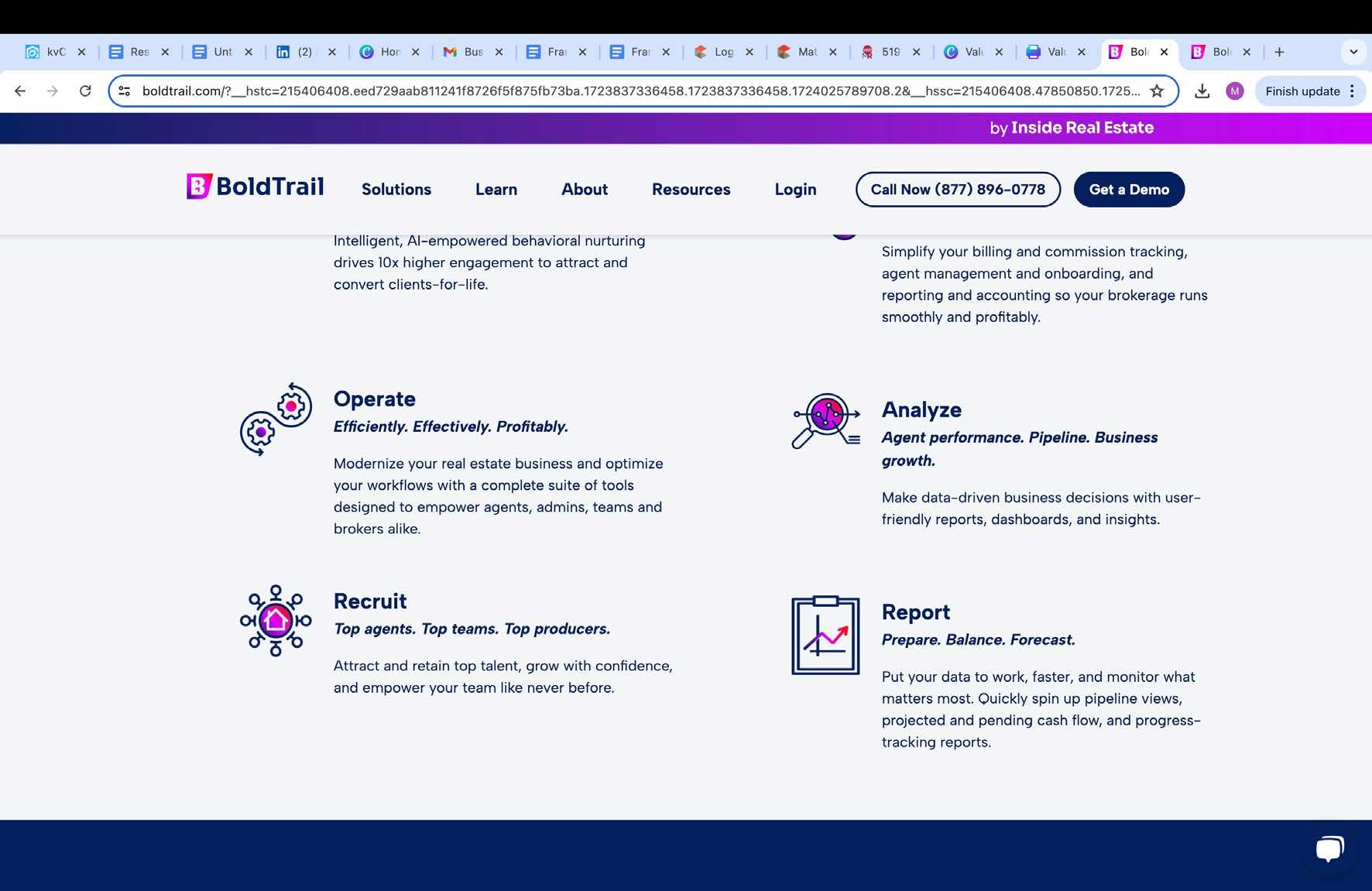Open the About navigation menu
This screenshot has height=891, width=1372.
[x=585, y=190]
